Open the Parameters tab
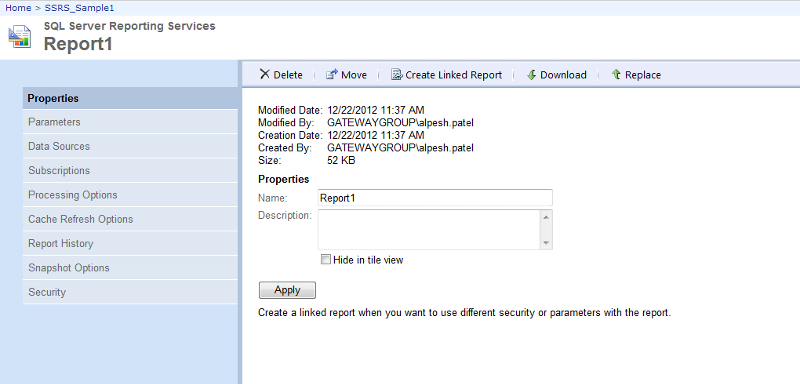 pyautogui.click(x=130, y=122)
